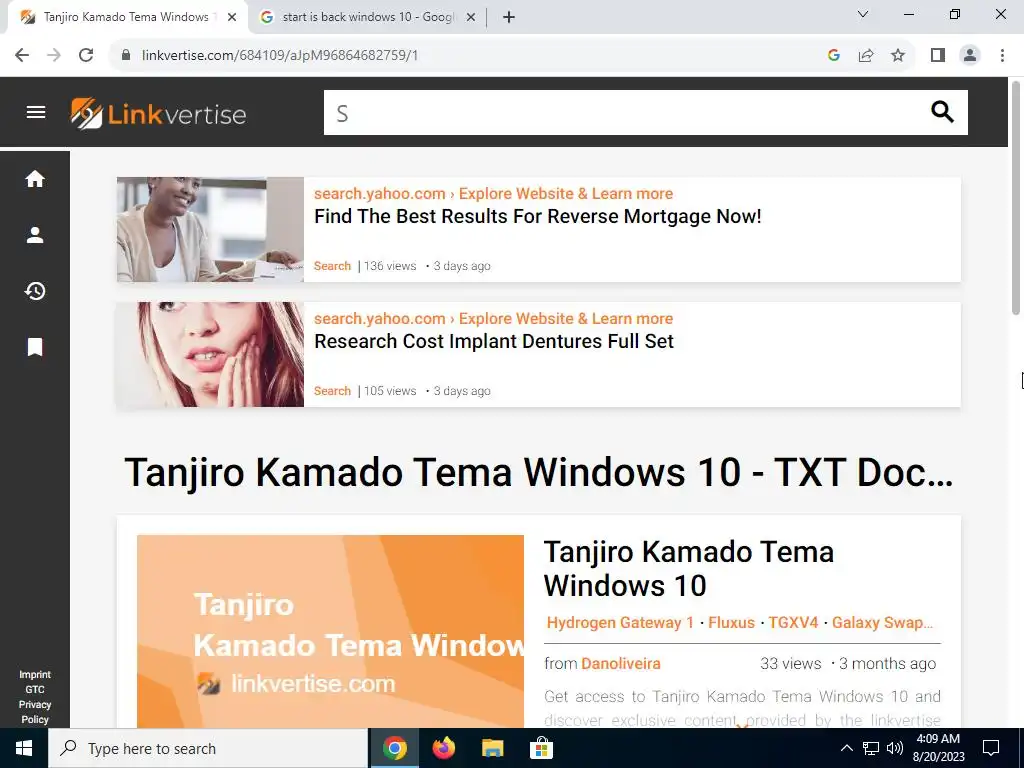Open the Fluxus tag
The height and width of the screenshot is (768, 1024).
point(731,622)
